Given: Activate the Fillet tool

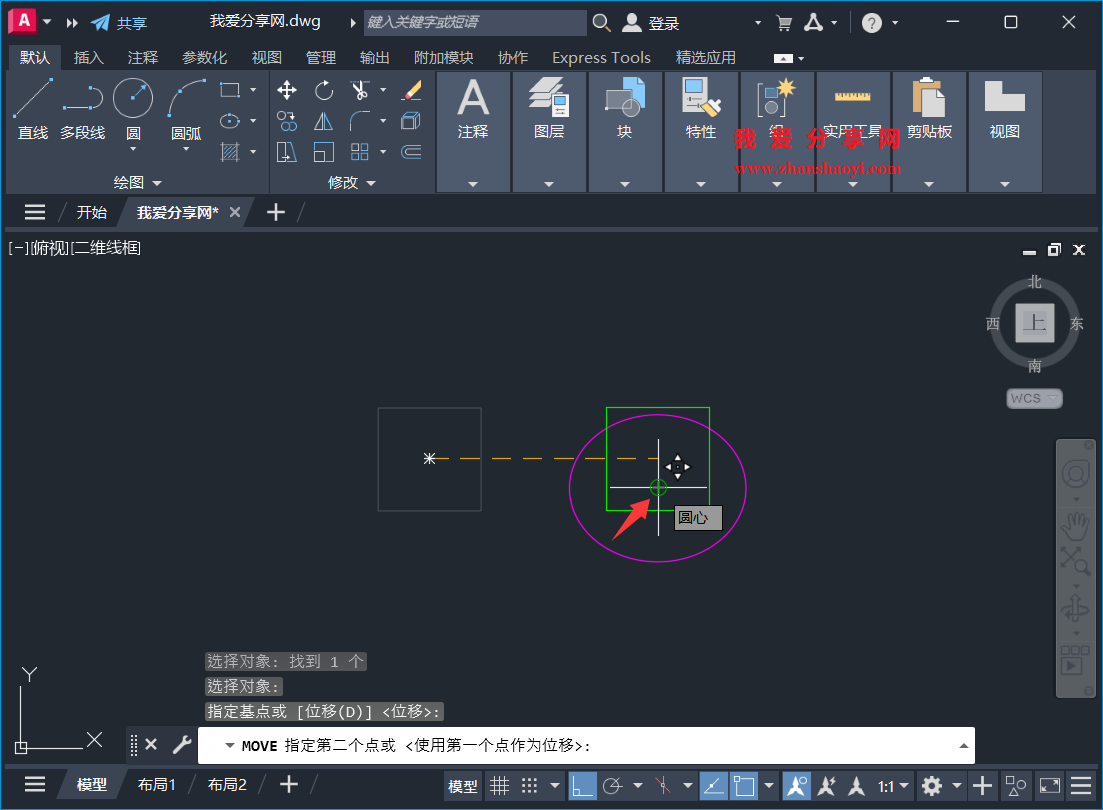Looking at the screenshot, I should (359, 121).
